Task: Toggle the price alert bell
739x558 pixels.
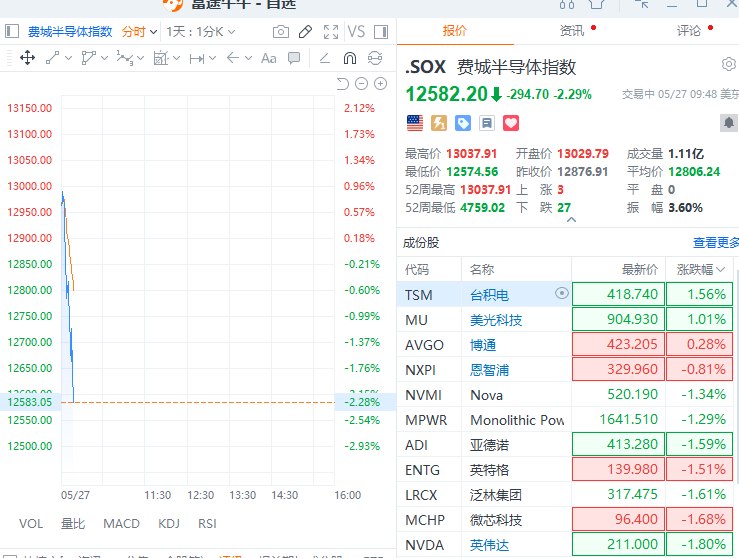Action: 729,123
